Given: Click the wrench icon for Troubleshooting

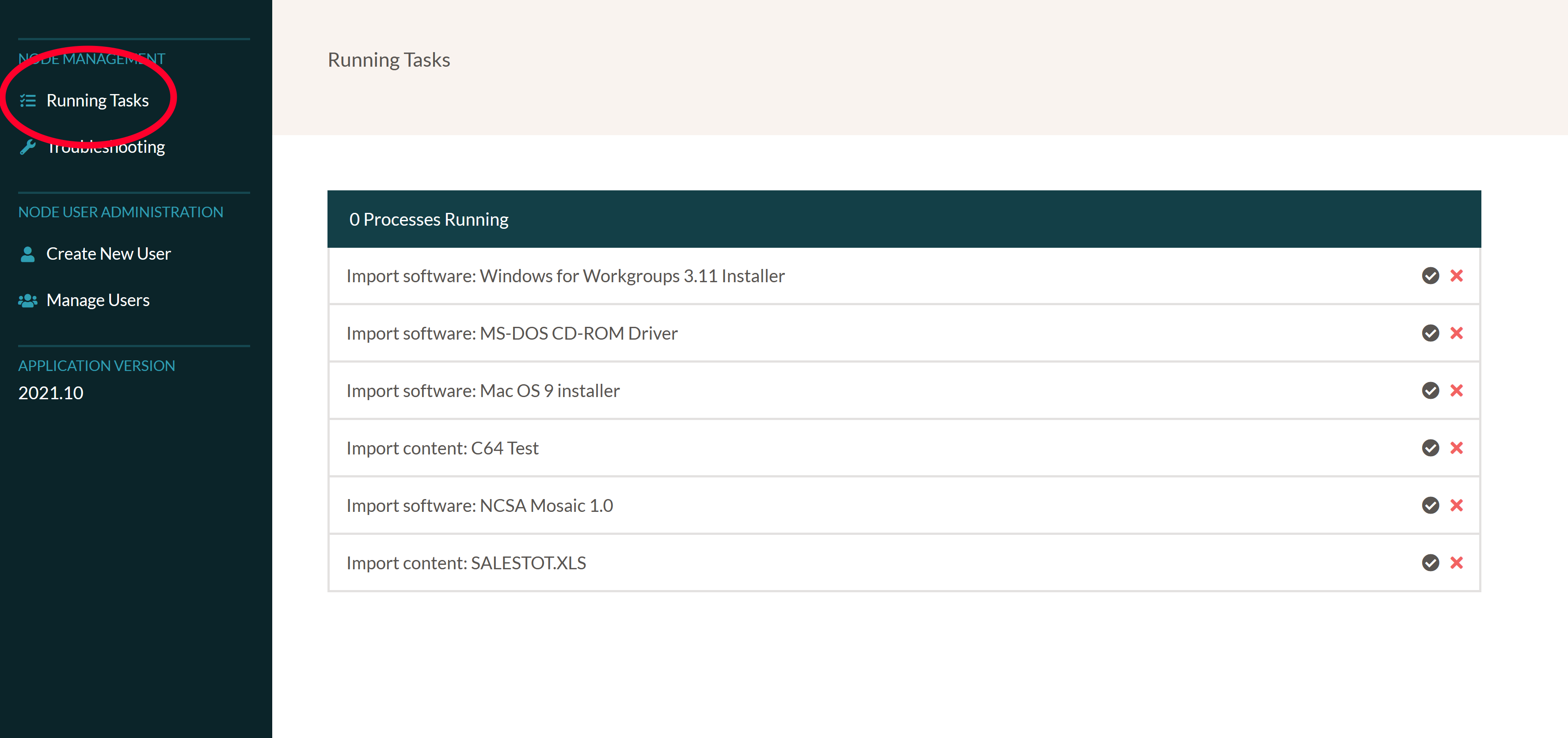Looking at the screenshot, I should tap(27, 147).
